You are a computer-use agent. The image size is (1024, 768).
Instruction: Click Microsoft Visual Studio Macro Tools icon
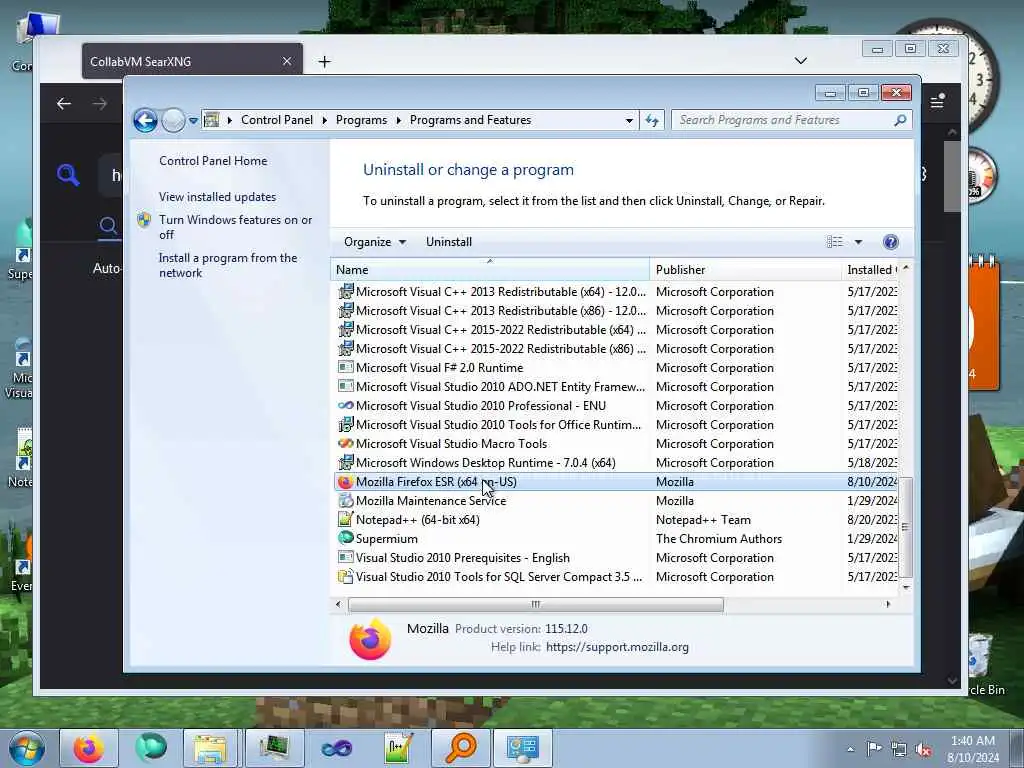345,443
